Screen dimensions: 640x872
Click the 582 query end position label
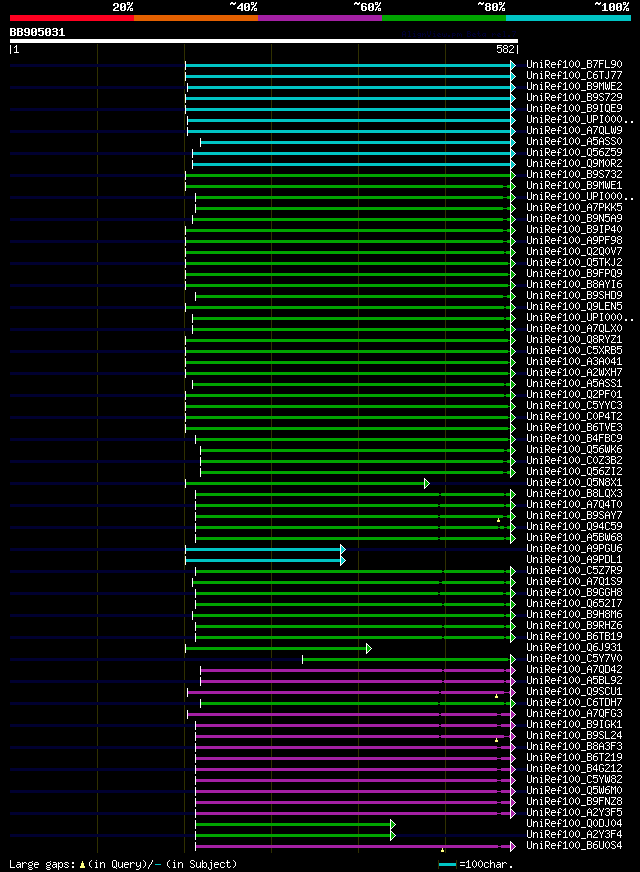(x=506, y=49)
